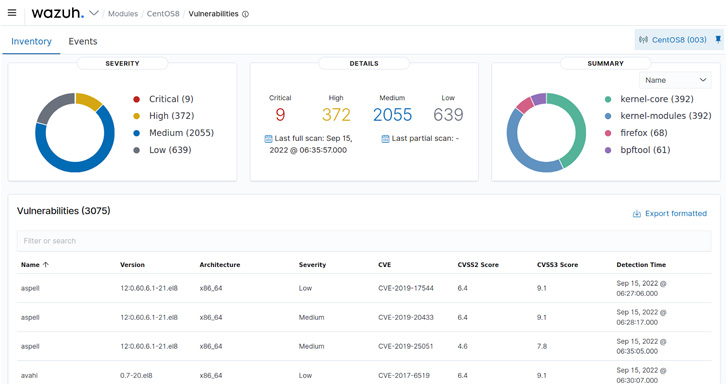The image size is (728, 384).
Task: Click the Wazuh logo
Action: pyautogui.click(x=58, y=13)
